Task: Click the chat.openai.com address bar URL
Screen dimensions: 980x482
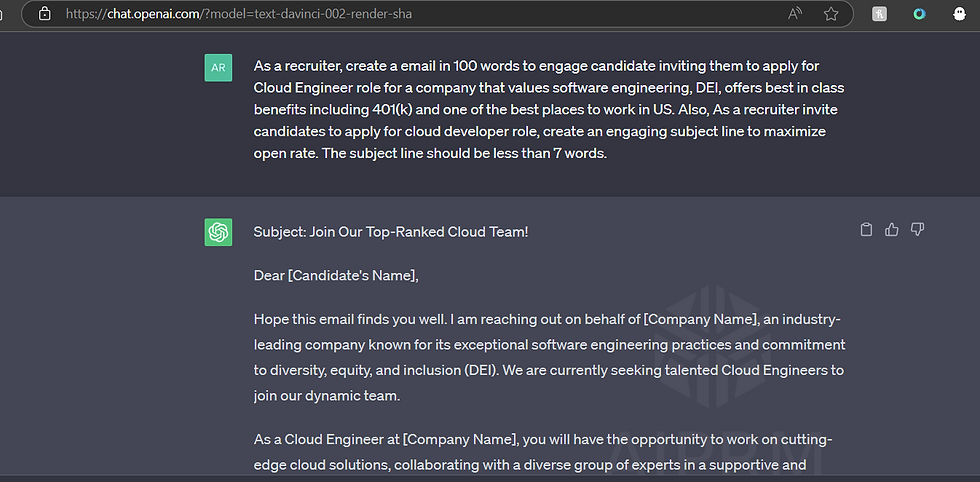Action: click(239, 14)
